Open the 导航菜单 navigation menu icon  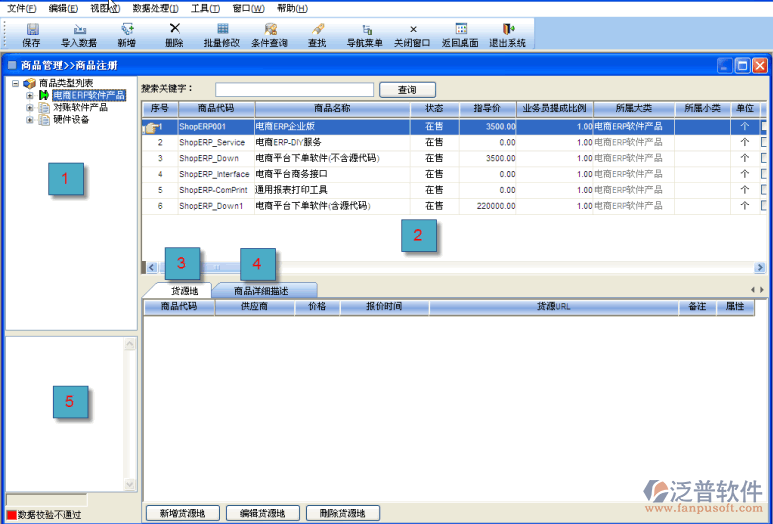(366, 29)
